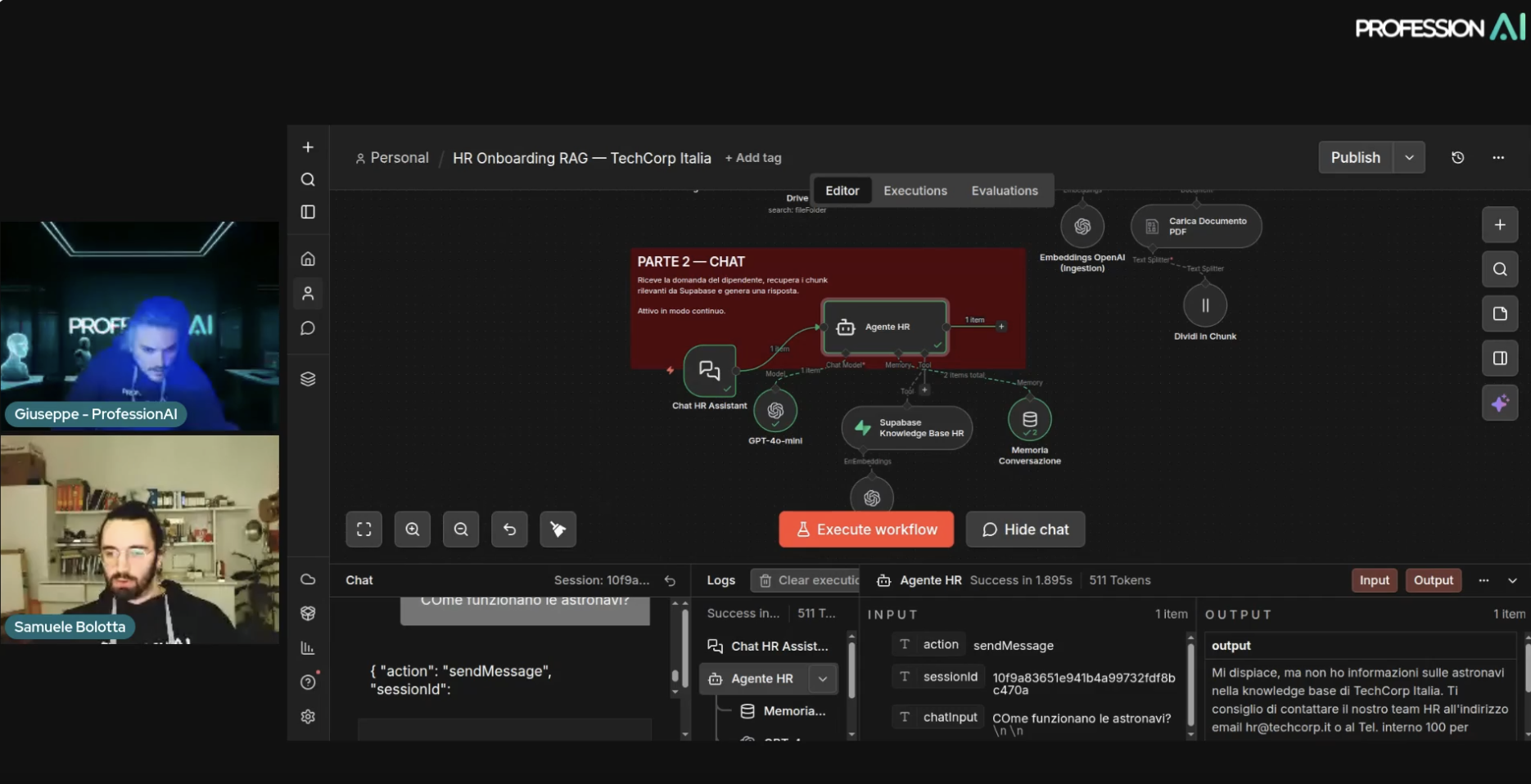Image resolution: width=1531 pixels, height=784 pixels.
Task: Open the stacked layers icon in sidebar
Action: point(308,379)
